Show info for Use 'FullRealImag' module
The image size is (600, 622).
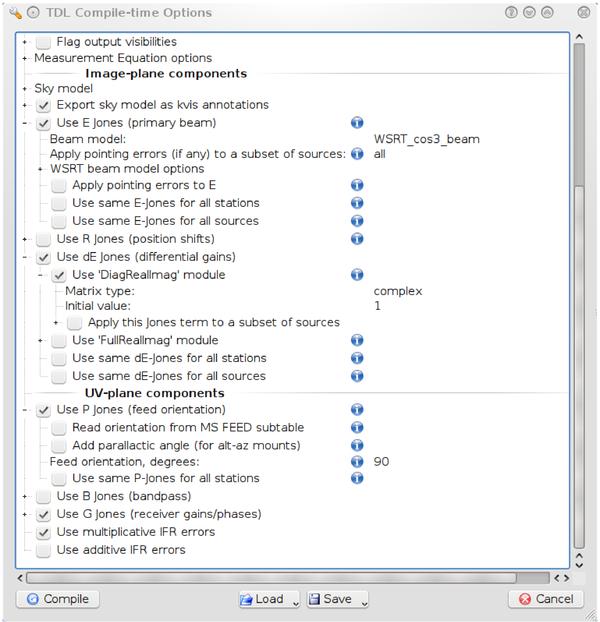coord(356,341)
